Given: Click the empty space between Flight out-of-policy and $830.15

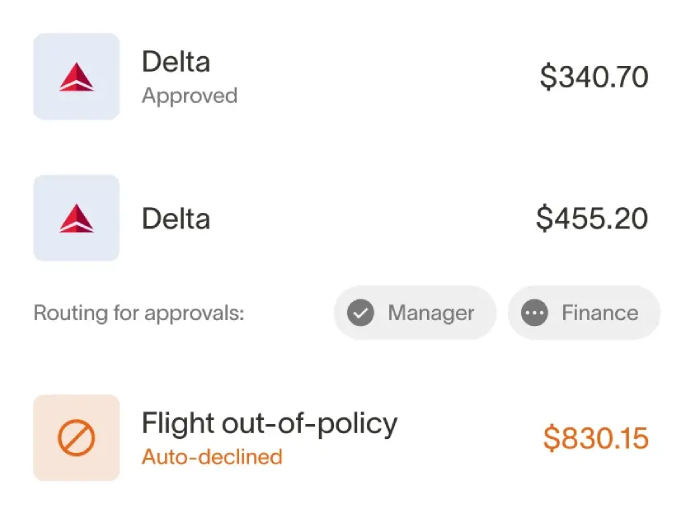Looking at the screenshot, I should click(x=470, y=438).
